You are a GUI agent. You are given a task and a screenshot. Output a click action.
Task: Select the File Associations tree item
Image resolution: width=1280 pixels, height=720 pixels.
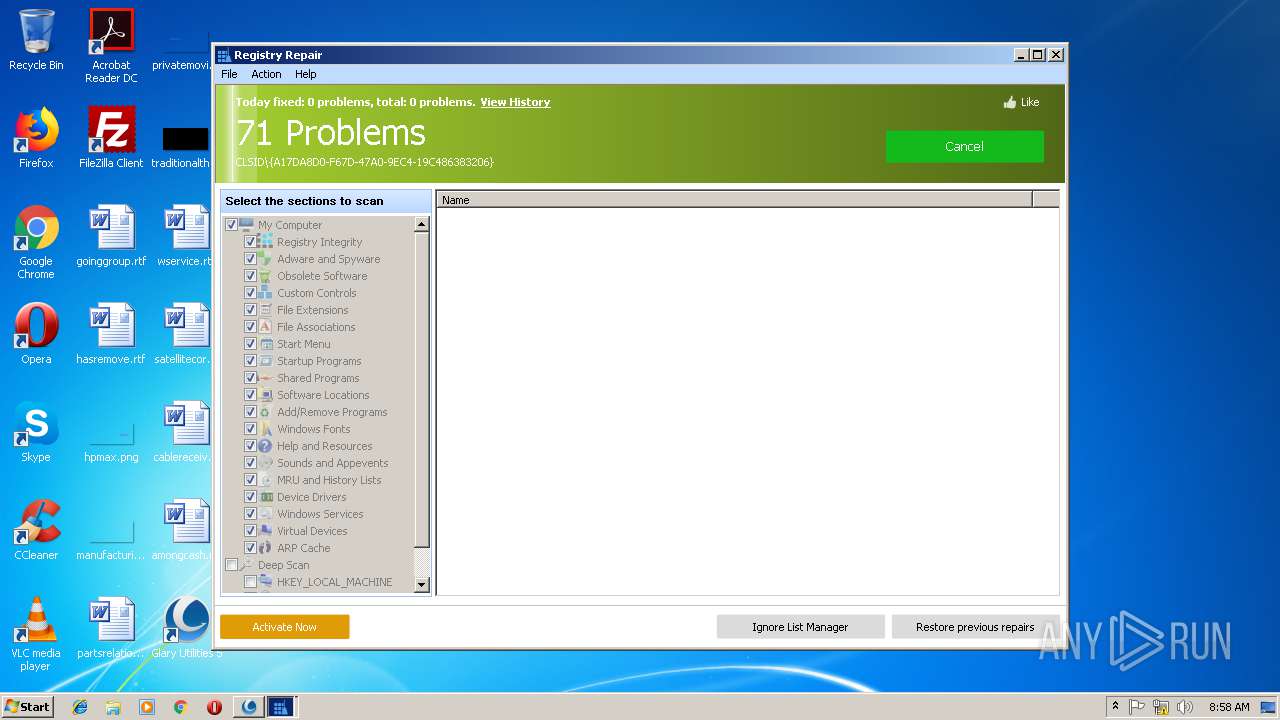(316, 327)
